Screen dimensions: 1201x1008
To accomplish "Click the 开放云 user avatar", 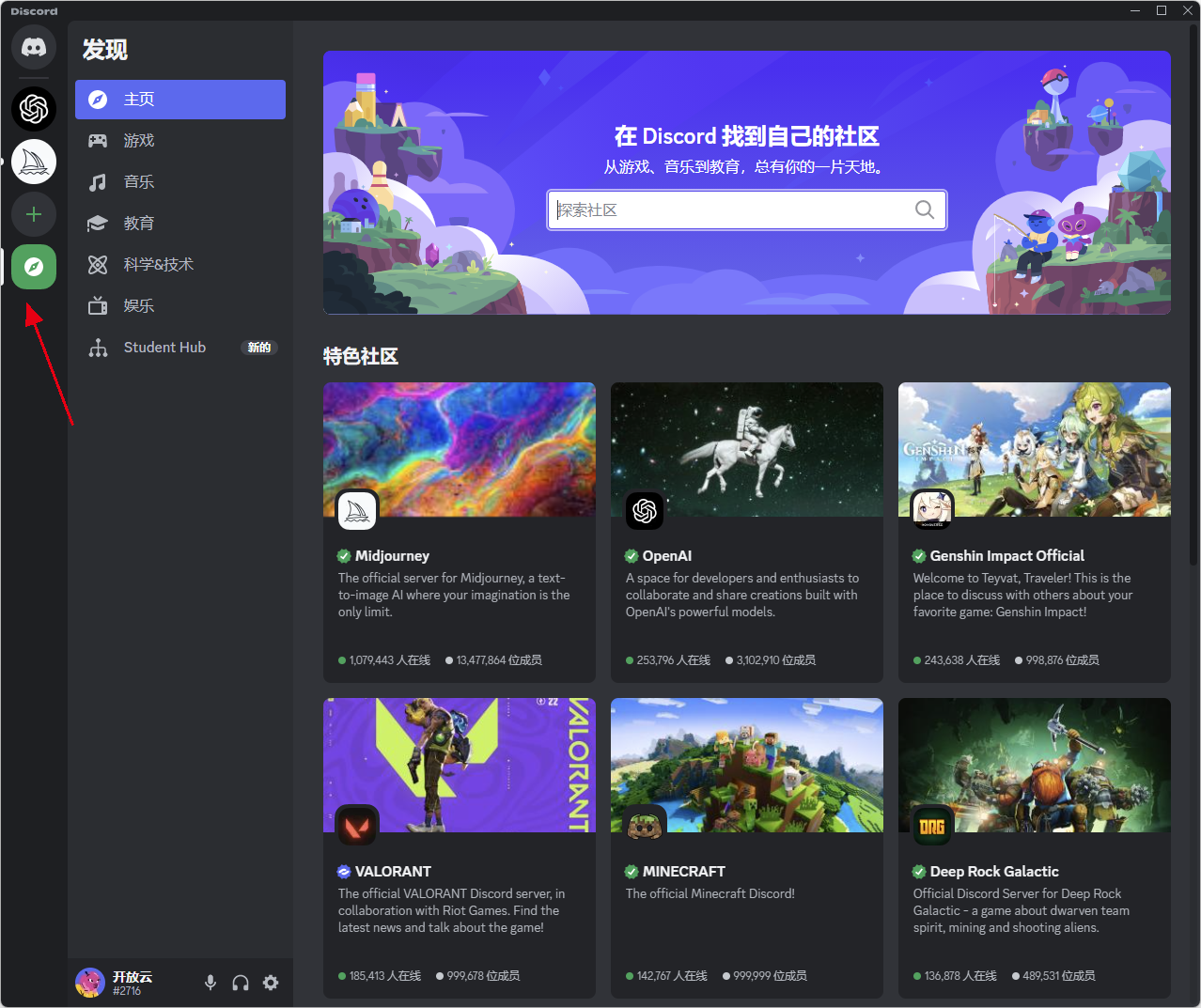I will coord(90,983).
